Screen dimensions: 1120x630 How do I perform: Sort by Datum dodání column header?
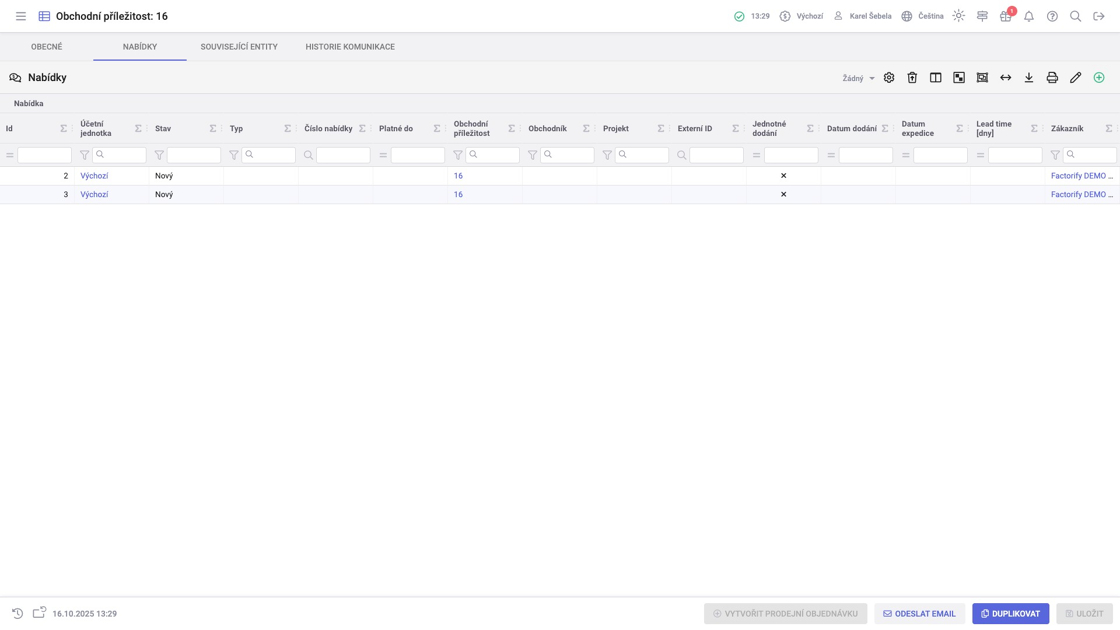851,129
